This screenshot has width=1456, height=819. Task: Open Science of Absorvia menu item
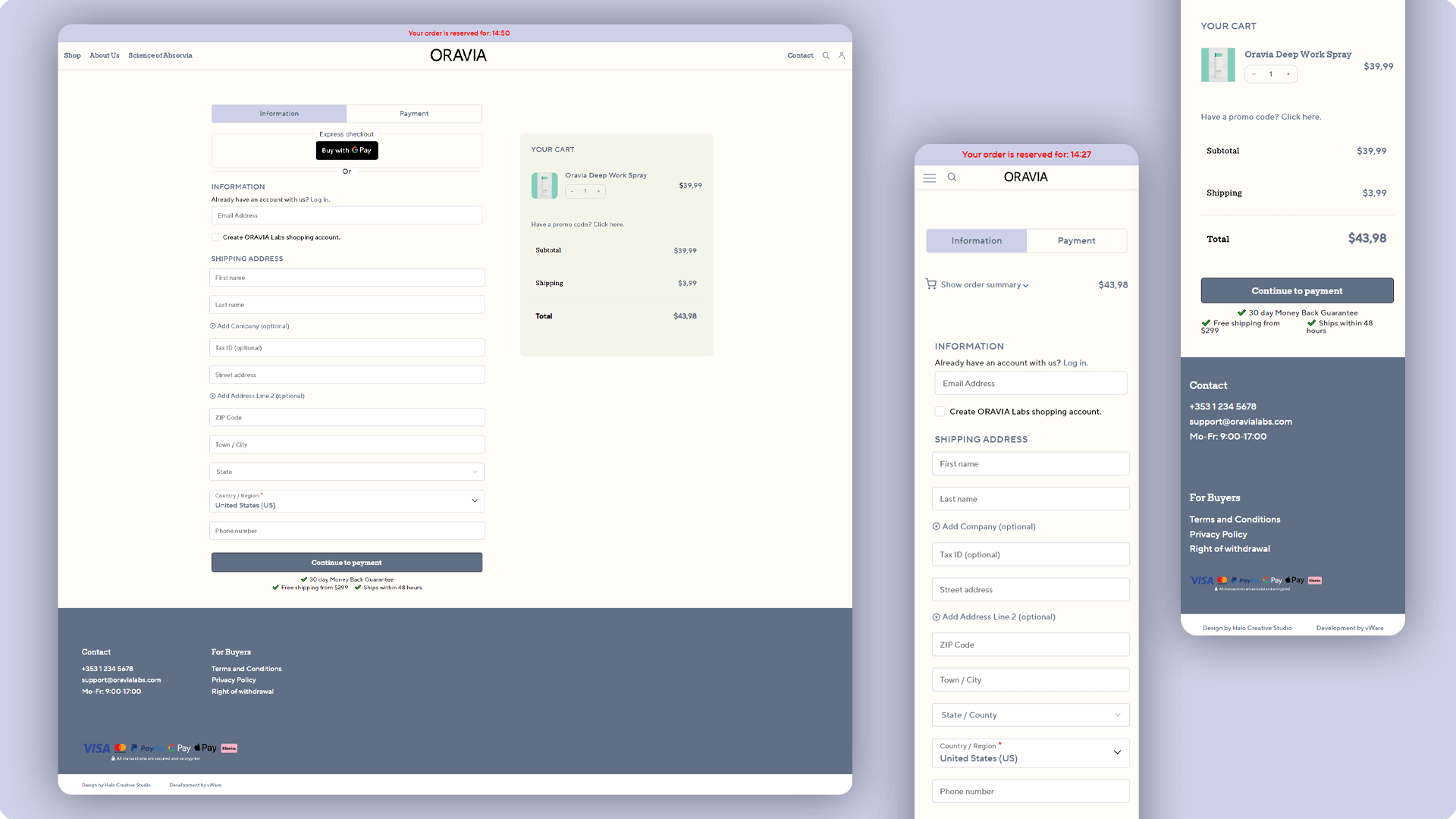tap(160, 55)
